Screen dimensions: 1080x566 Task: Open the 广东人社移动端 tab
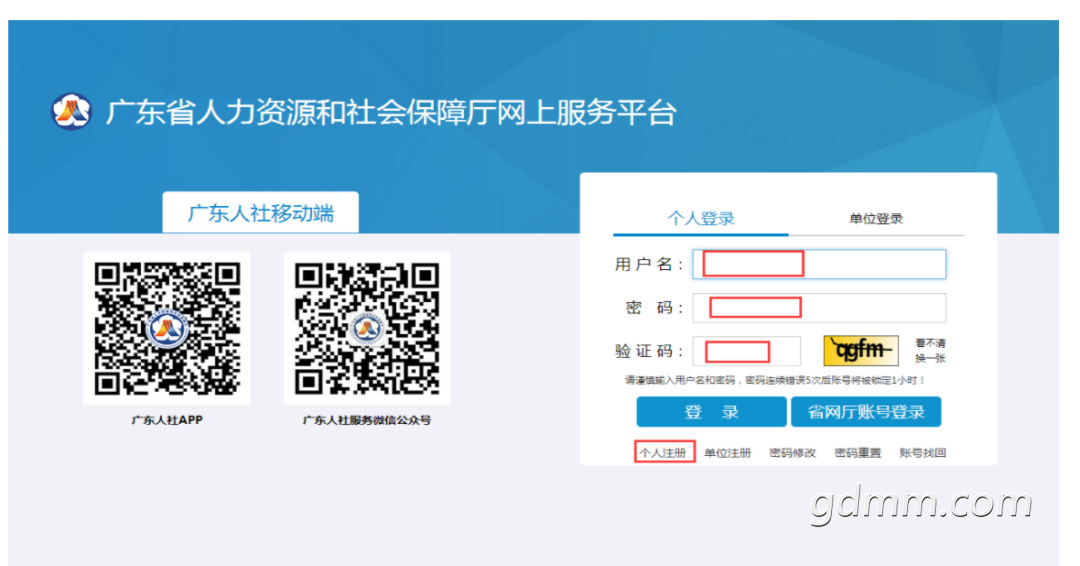pos(260,213)
